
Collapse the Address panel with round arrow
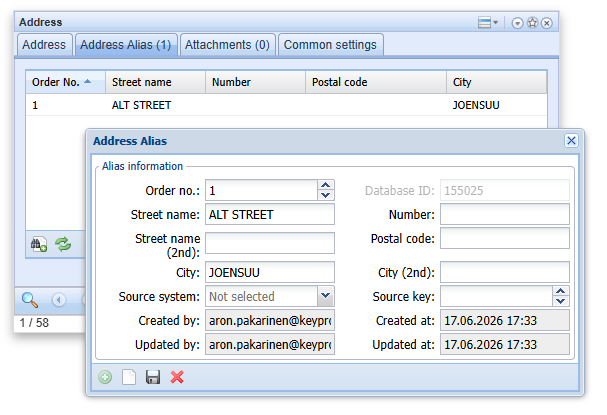pyautogui.click(x=517, y=23)
